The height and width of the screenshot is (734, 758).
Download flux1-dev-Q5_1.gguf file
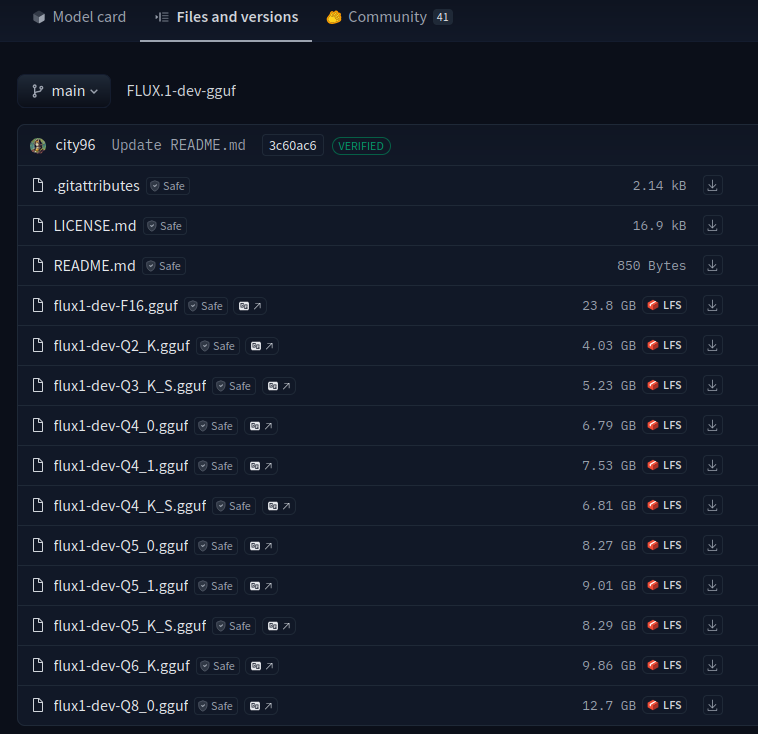coord(712,586)
